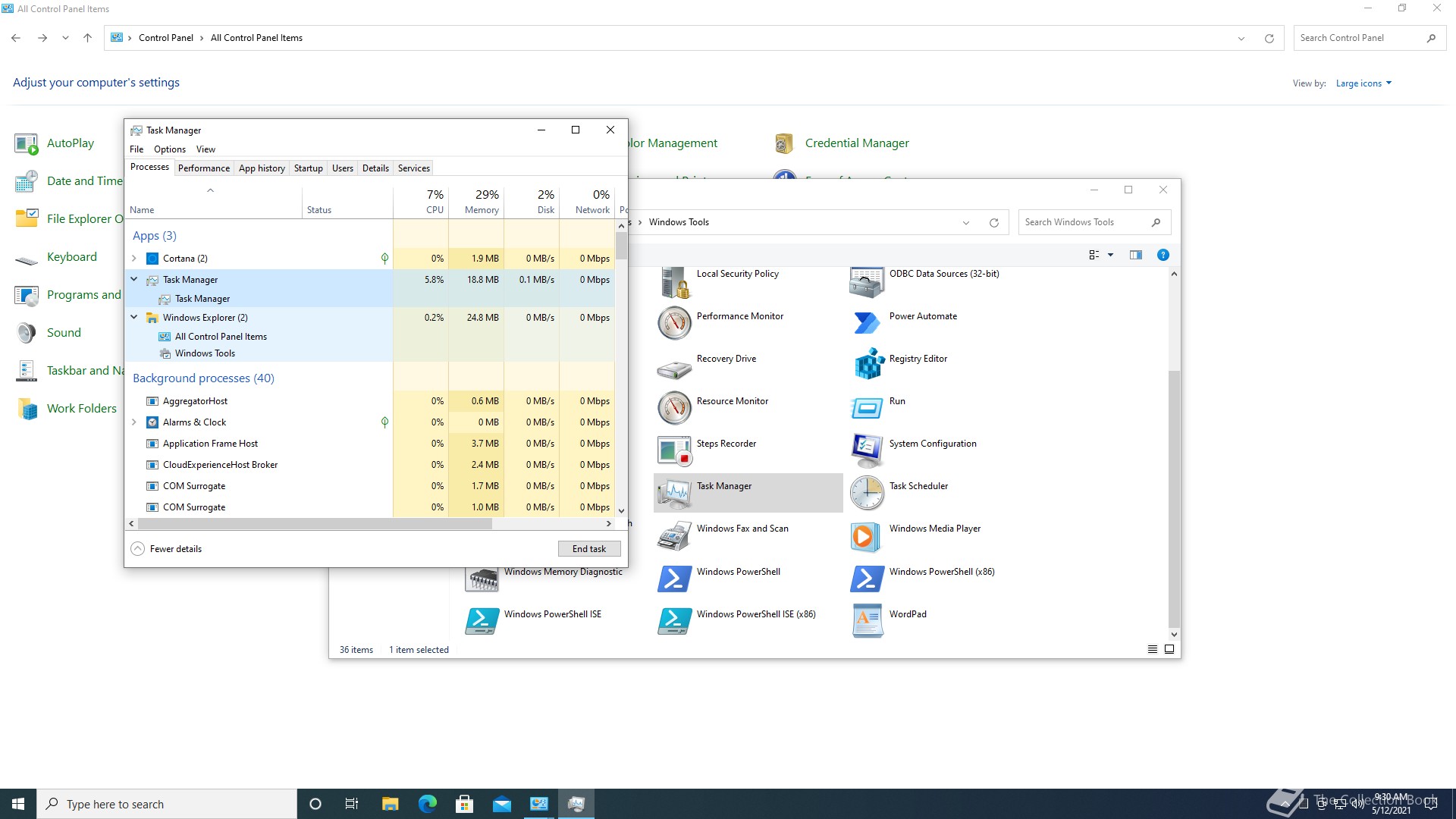1456x819 pixels.
Task: Click Task Manager horizontal scrollbar
Action: 315,524
